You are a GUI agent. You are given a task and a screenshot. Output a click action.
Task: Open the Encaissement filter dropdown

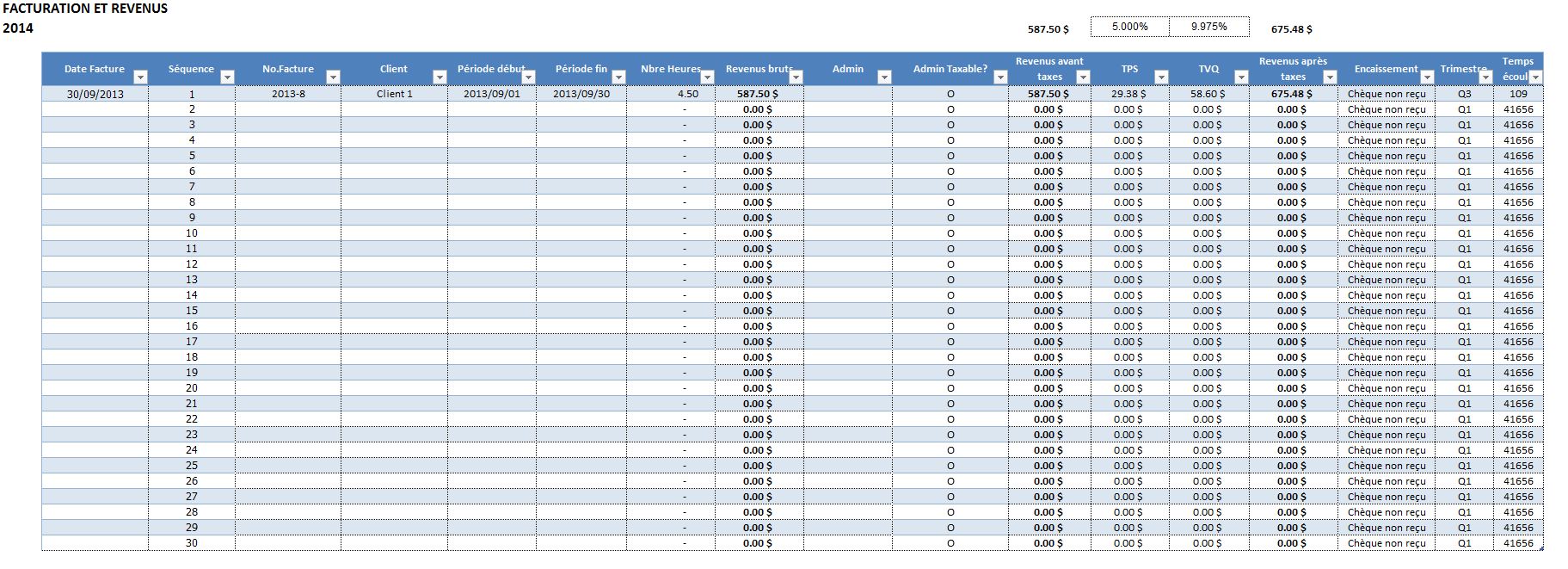click(1427, 77)
